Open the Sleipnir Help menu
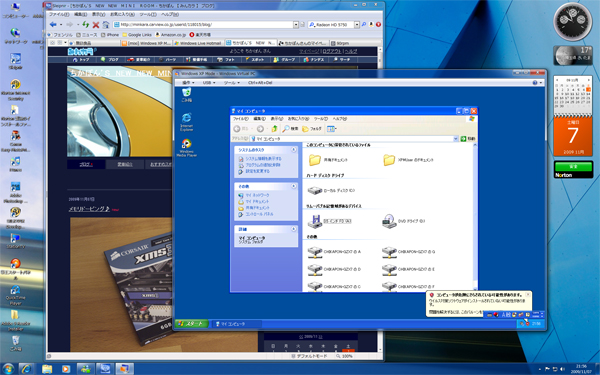600x375 pixels. point(170,14)
